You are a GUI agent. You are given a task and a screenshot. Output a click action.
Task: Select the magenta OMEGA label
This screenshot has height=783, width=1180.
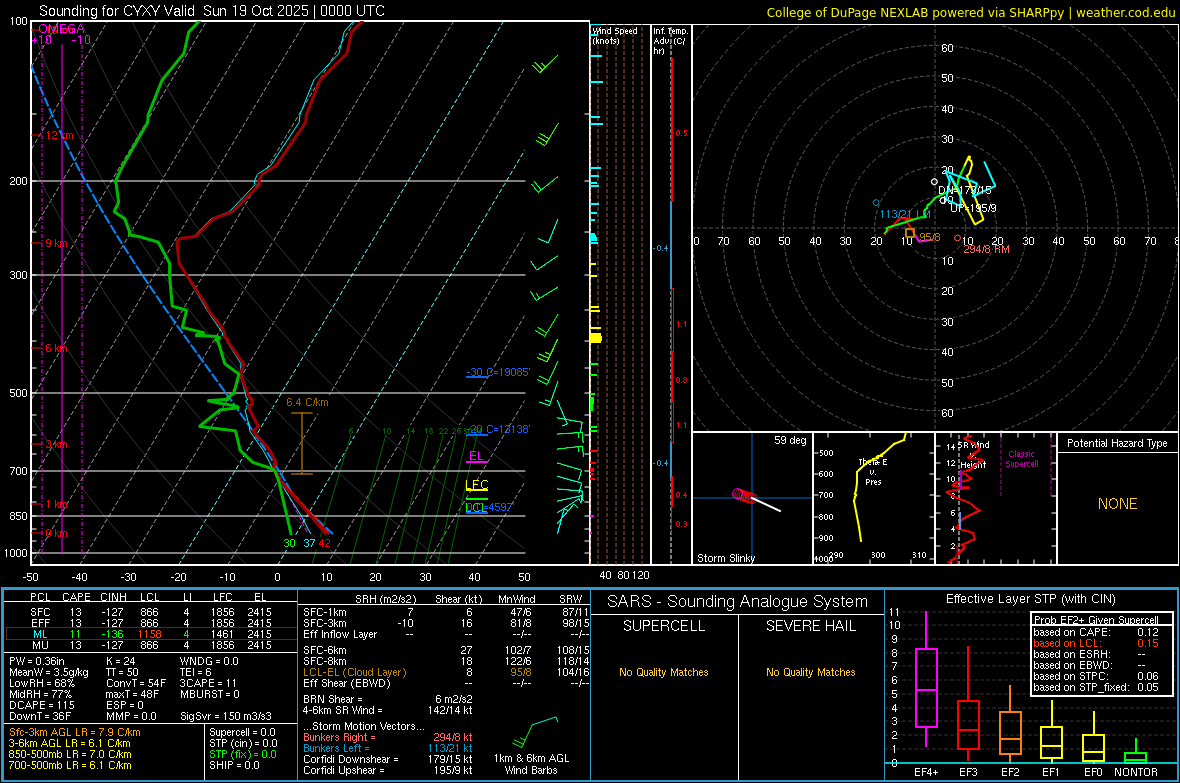tap(61, 29)
